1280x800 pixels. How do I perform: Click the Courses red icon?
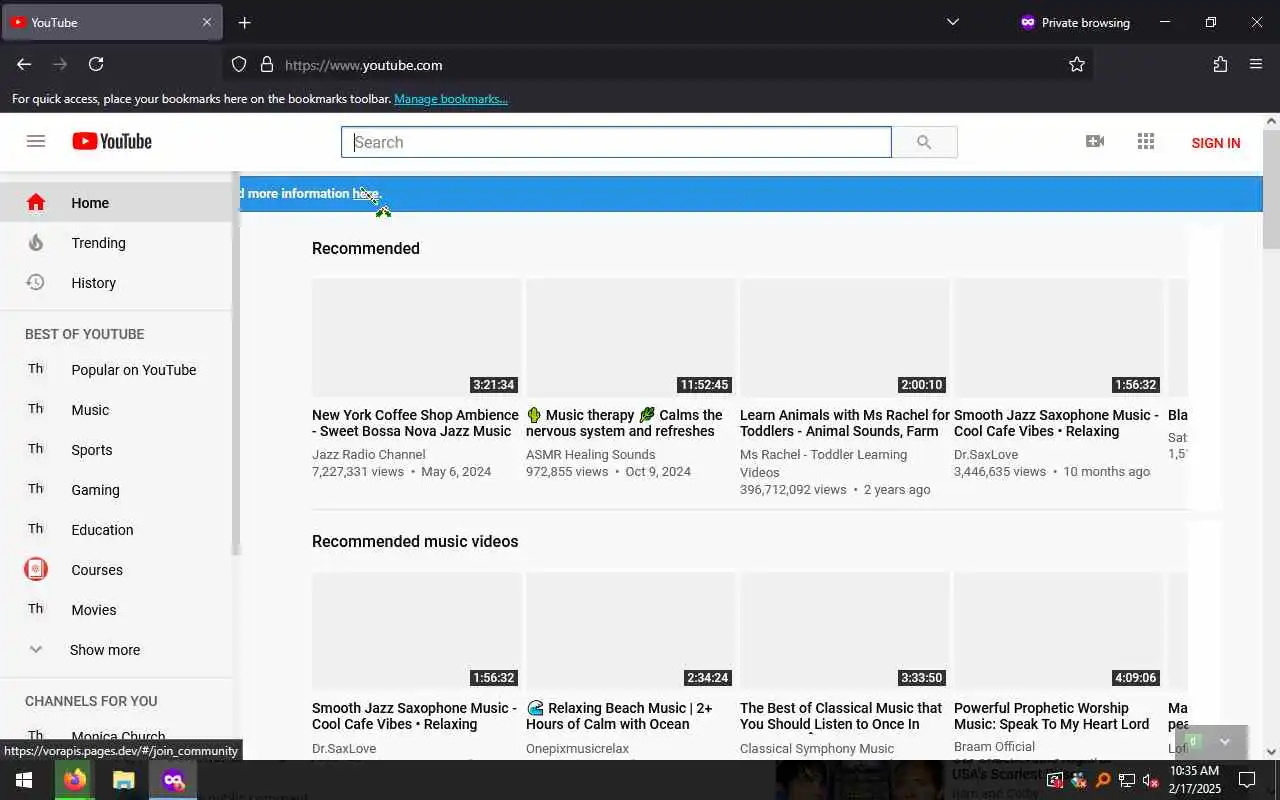[36, 569]
